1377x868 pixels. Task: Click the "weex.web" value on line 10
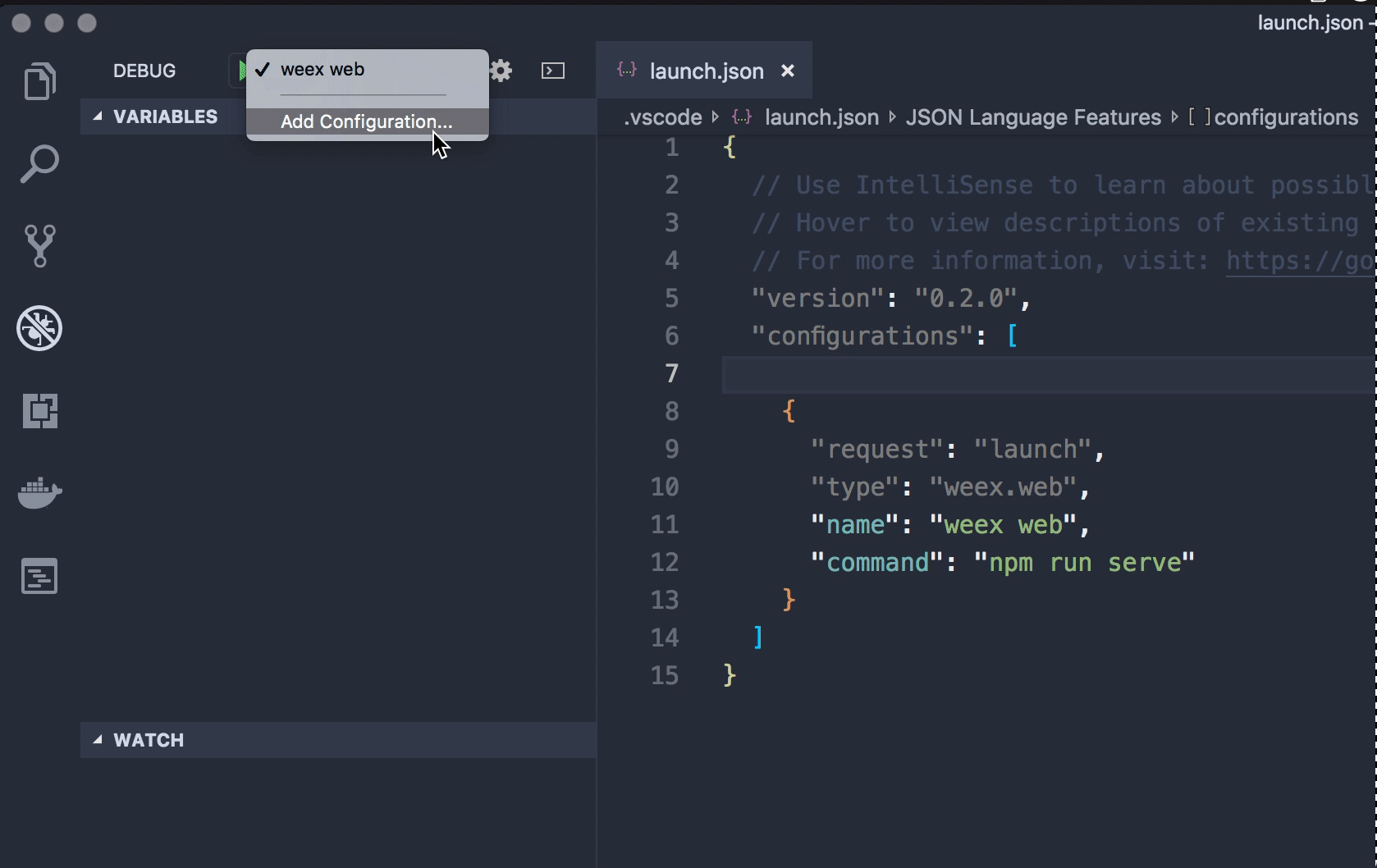[x=1003, y=487]
